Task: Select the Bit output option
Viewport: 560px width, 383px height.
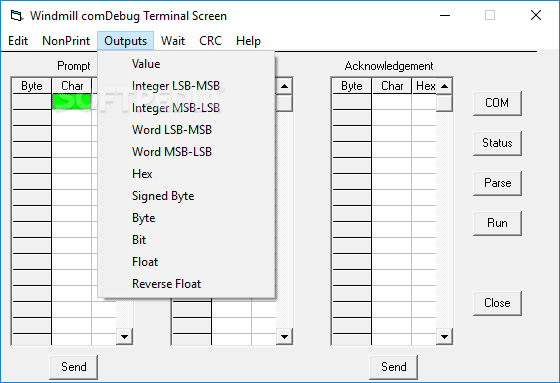Action: pyautogui.click(x=186, y=240)
